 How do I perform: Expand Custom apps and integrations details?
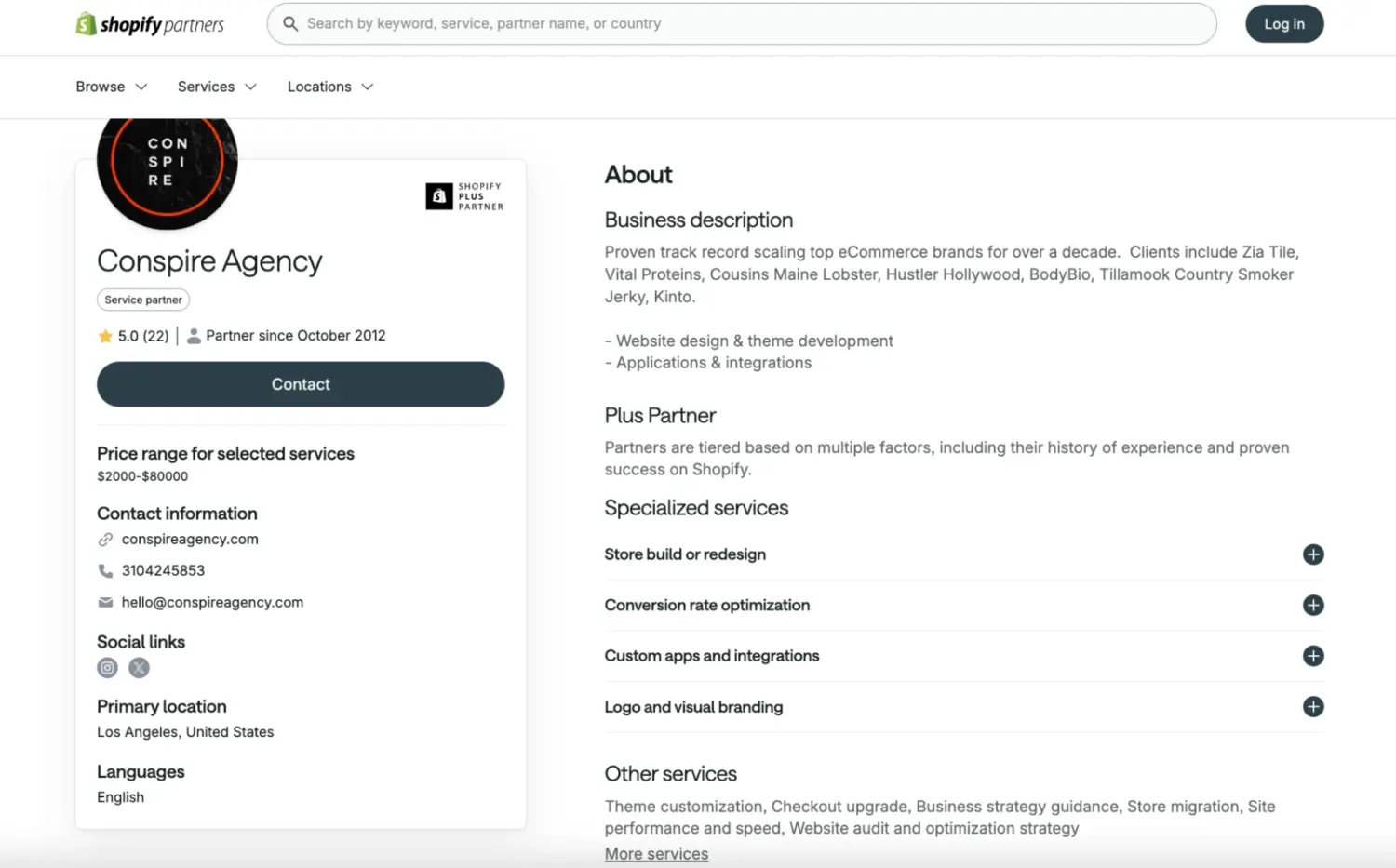1313,656
